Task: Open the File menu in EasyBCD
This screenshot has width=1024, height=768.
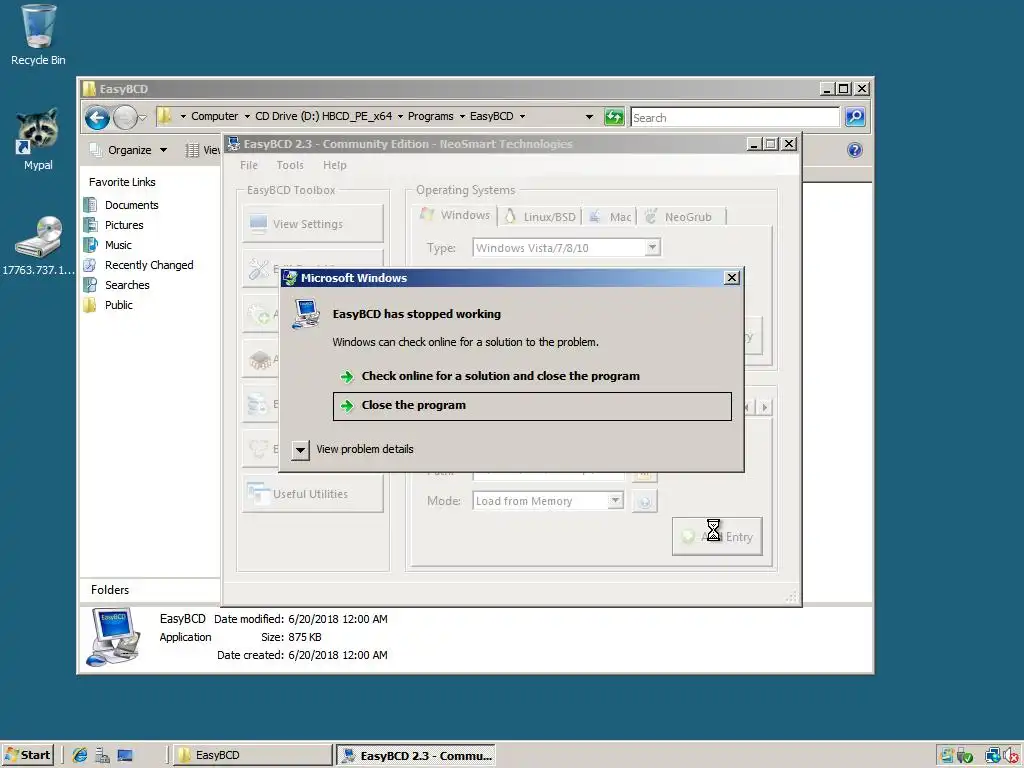Action: point(249,165)
